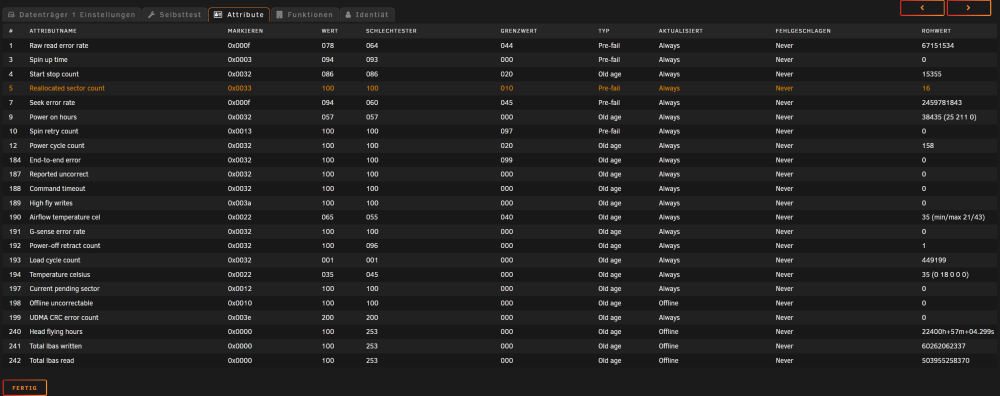Image resolution: width=1000 pixels, height=396 pixels.
Task: Select the Raw read error rate row name
Action: point(59,45)
